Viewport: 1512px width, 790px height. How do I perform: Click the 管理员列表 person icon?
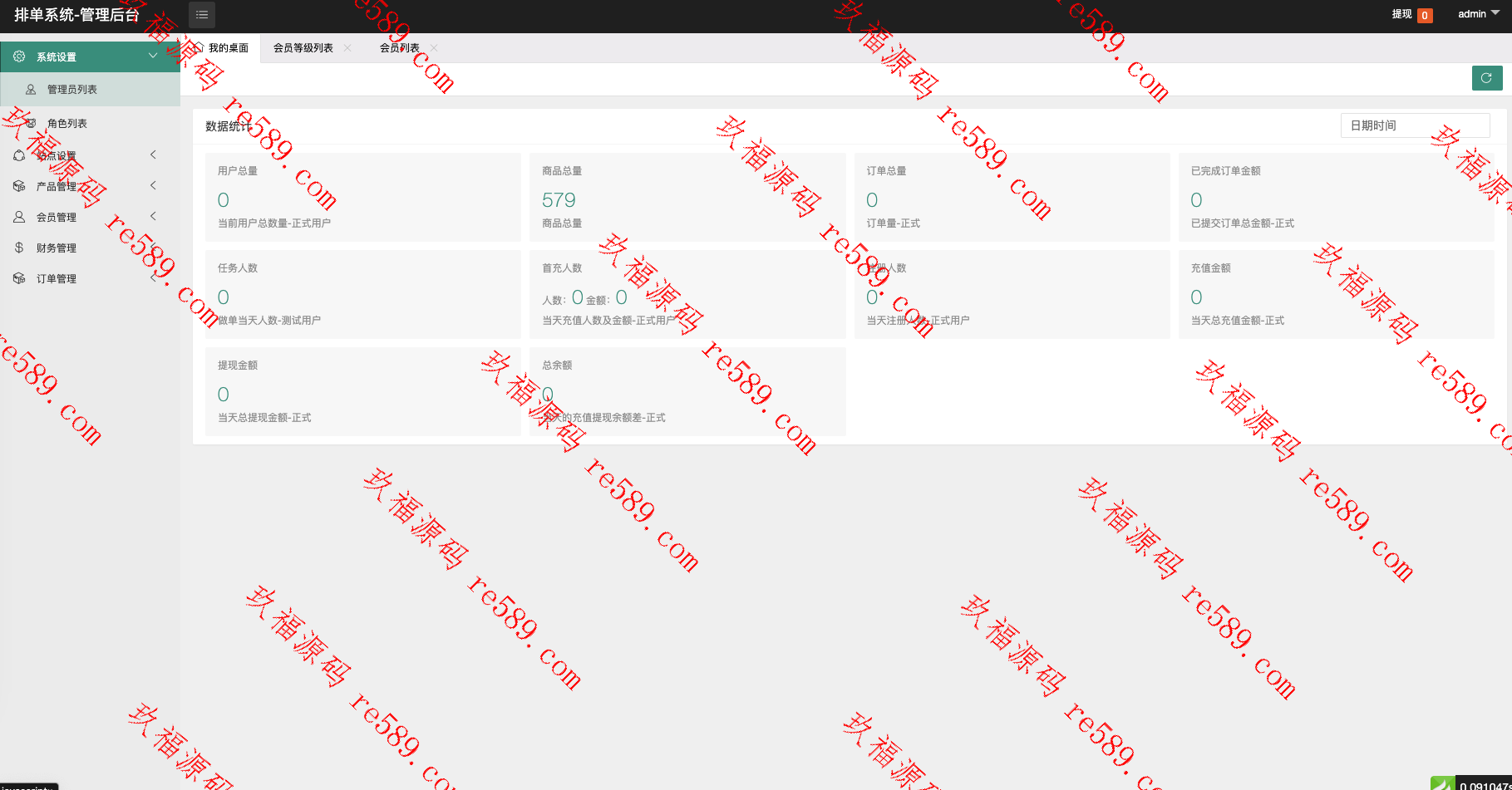(x=31, y=89)
